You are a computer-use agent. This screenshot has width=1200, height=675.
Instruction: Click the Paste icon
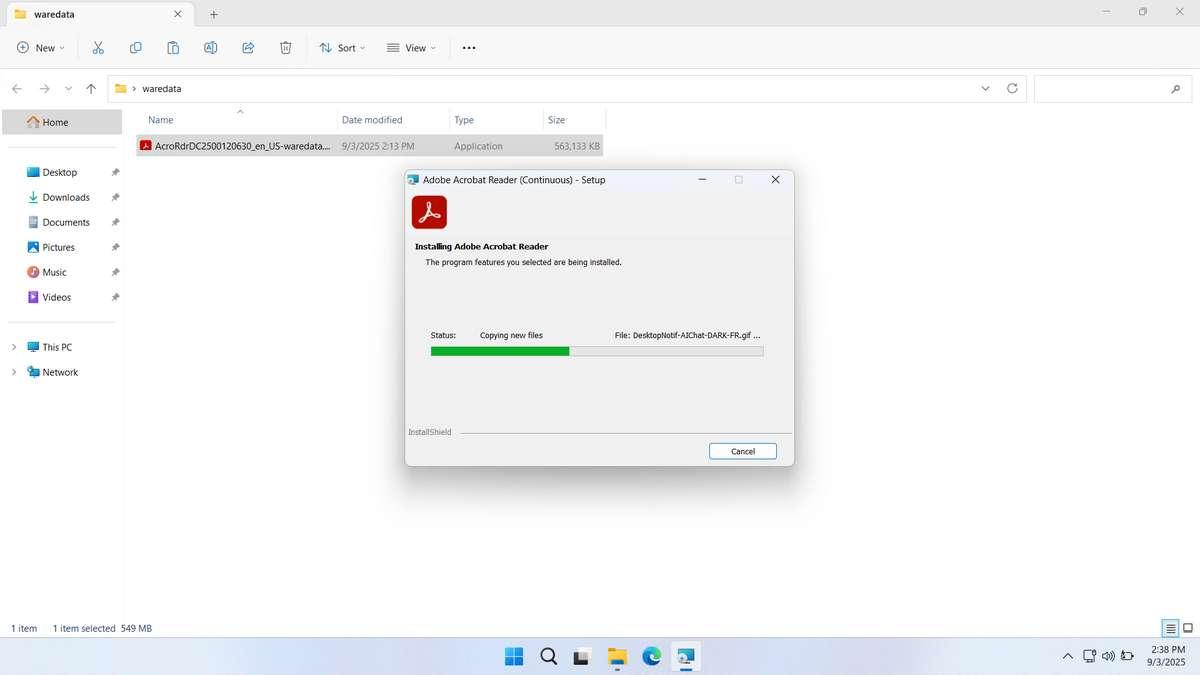click(x=172, y=47)
